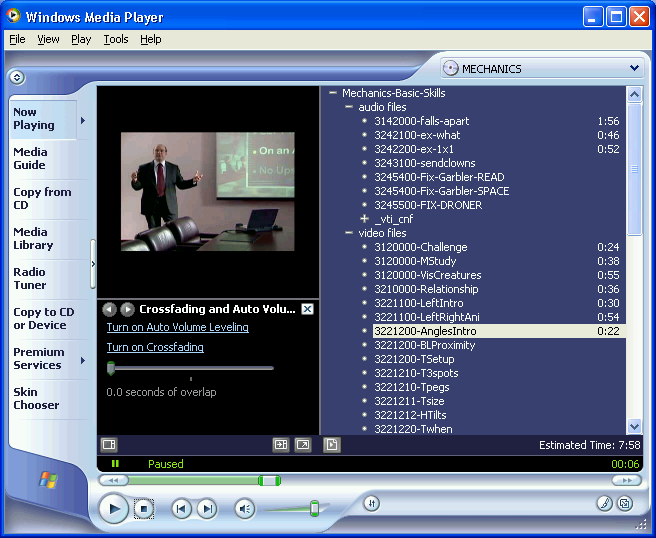This screenshot has width=656, height=538.
Task: Turn on Crossfading link
Action: point(155,347)
